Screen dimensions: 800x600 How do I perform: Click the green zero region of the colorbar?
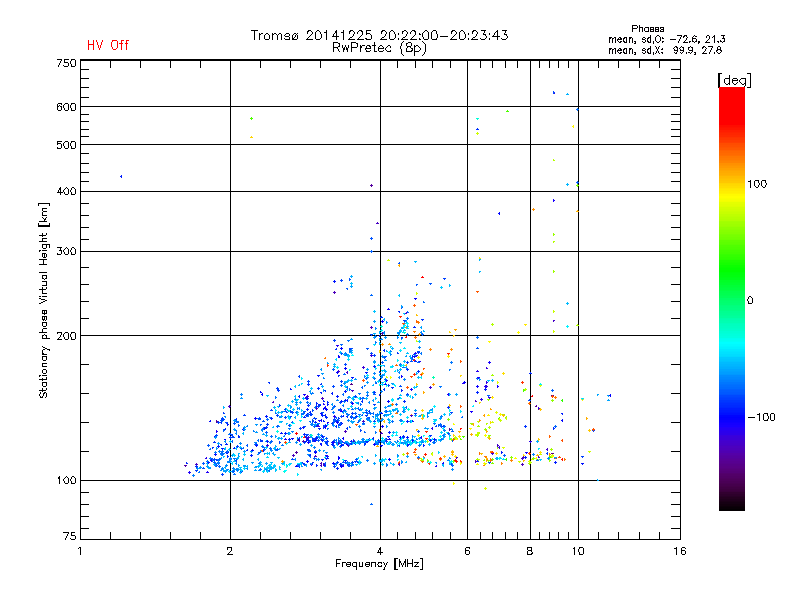click(x=732, y=299)
